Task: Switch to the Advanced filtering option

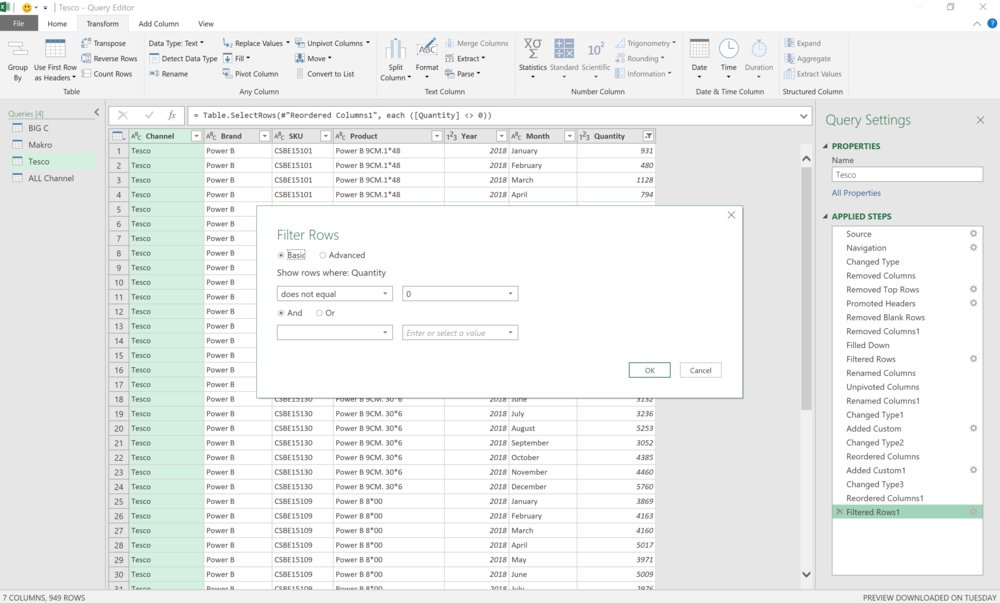Action: 322,255
